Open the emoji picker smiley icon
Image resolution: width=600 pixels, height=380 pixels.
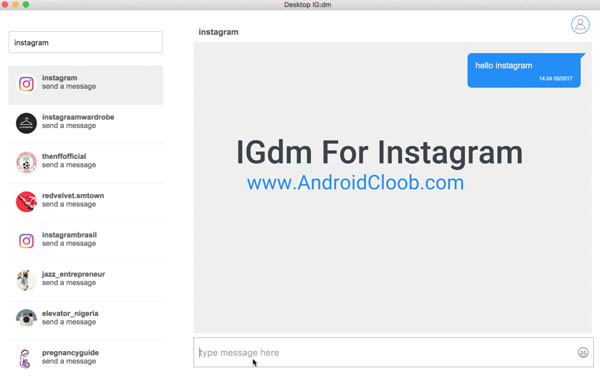pos(583,352)
